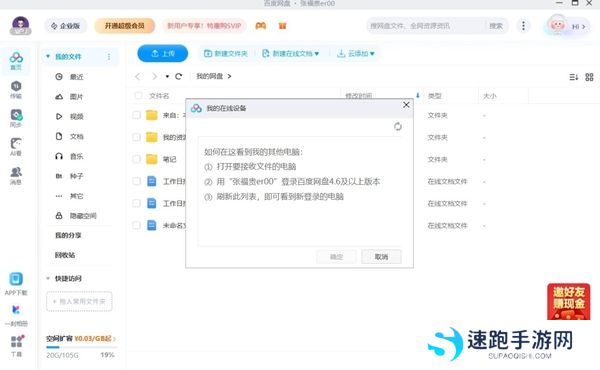
Task: Click the 空间扩容 expansion link
Action: 81,338
